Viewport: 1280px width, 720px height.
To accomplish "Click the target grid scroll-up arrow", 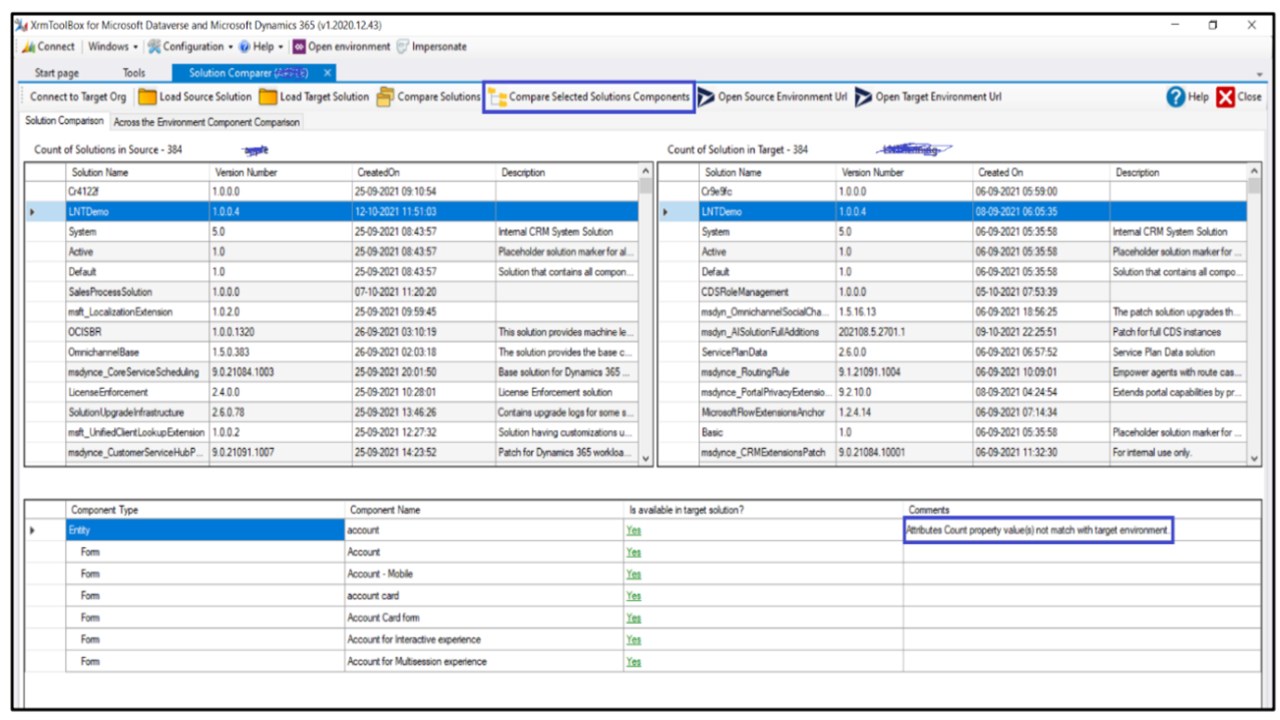I will [1255, 172].
